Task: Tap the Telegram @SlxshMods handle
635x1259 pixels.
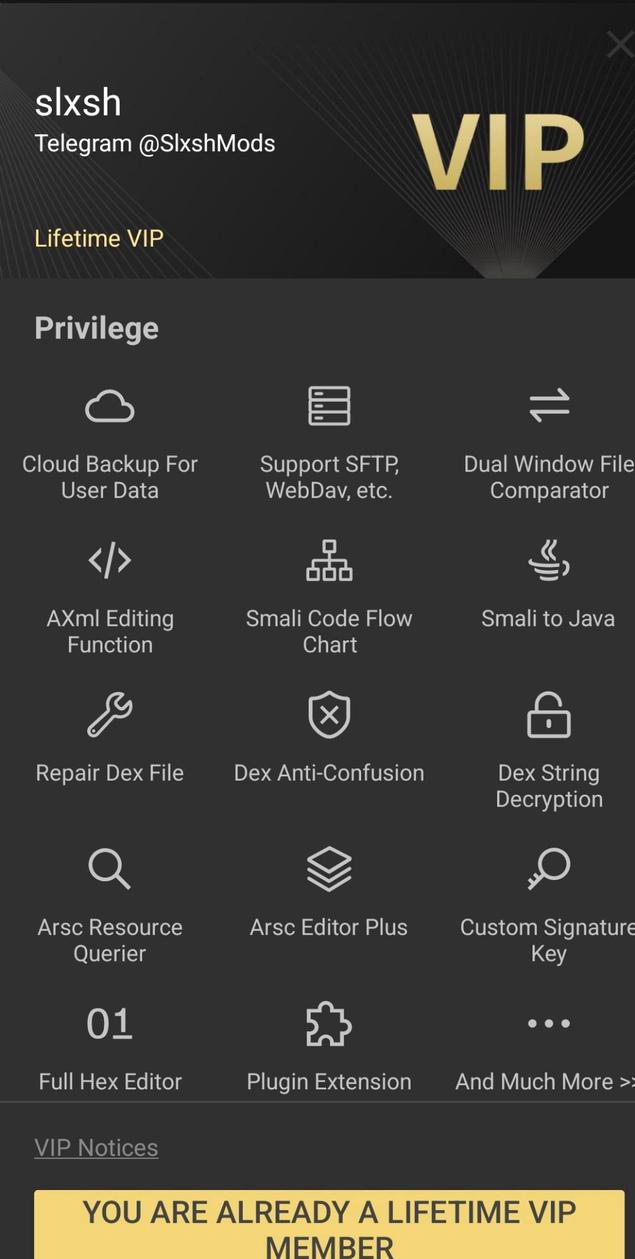Action: pyautogui.click(x=155, y=143)
